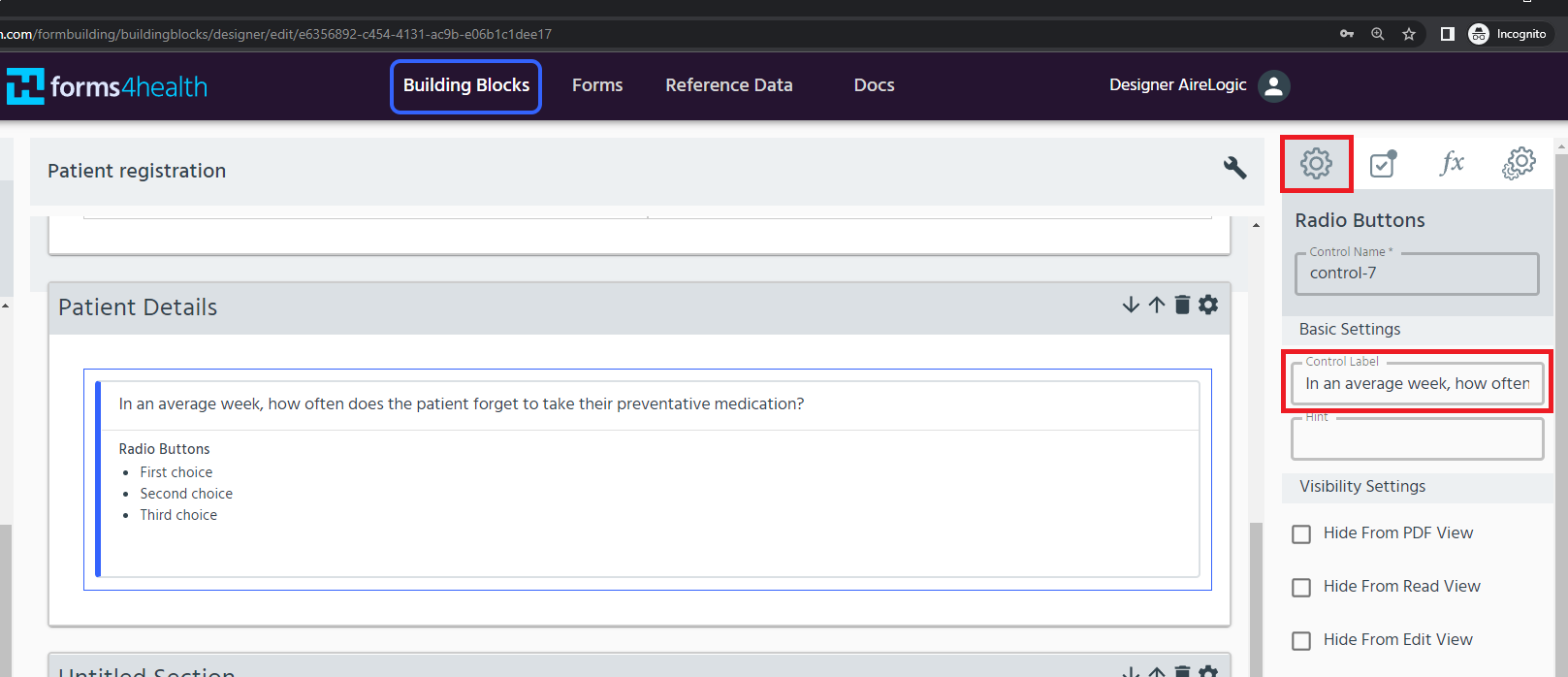Click the forms4health logo
This screenshot has height=677, width=1568.
107,86
